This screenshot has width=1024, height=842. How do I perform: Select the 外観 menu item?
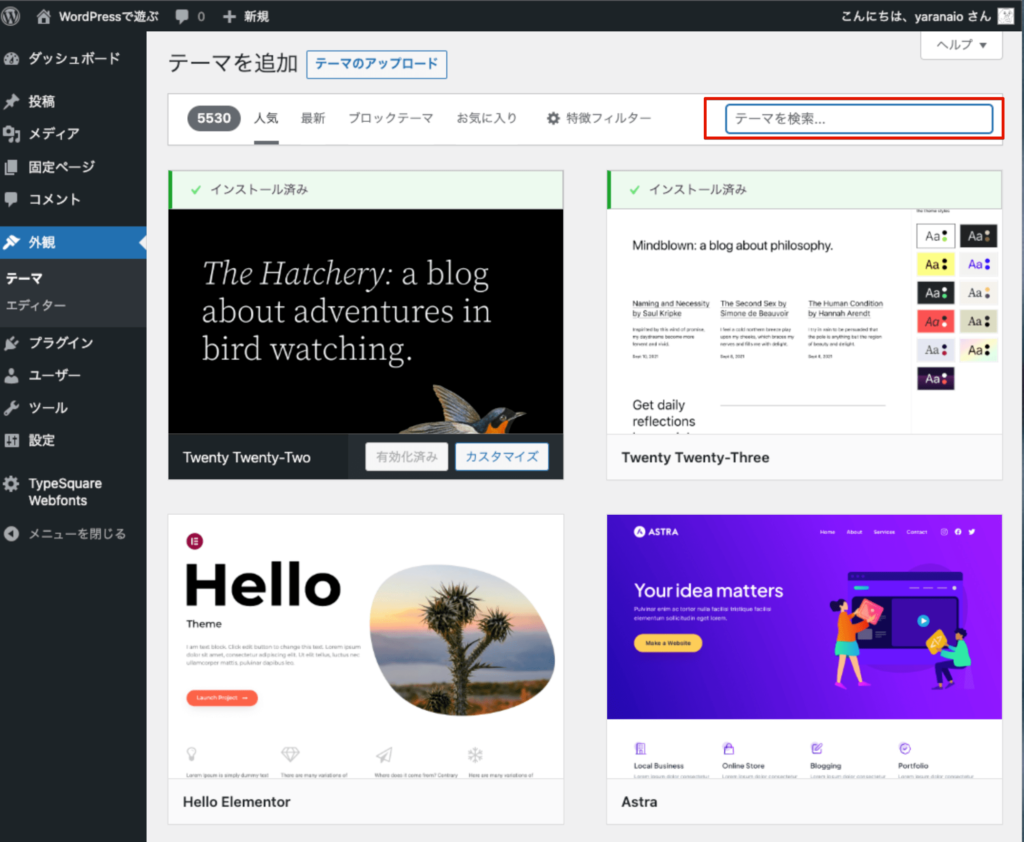coord(73,242)
